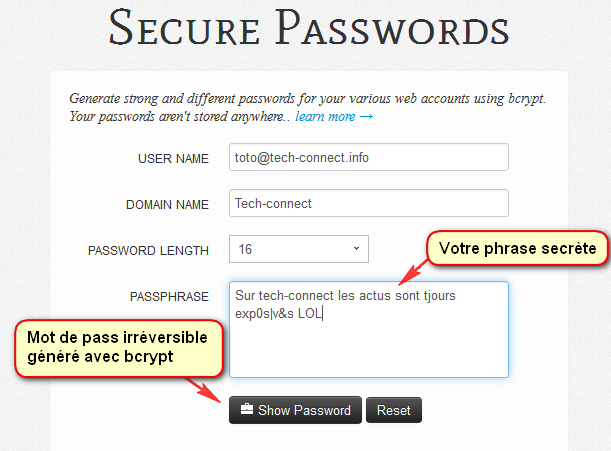Click the PASSPHRASE label
Image resolution: width=611 pixels, height=451 pixels.
click(x=169, y=297)
